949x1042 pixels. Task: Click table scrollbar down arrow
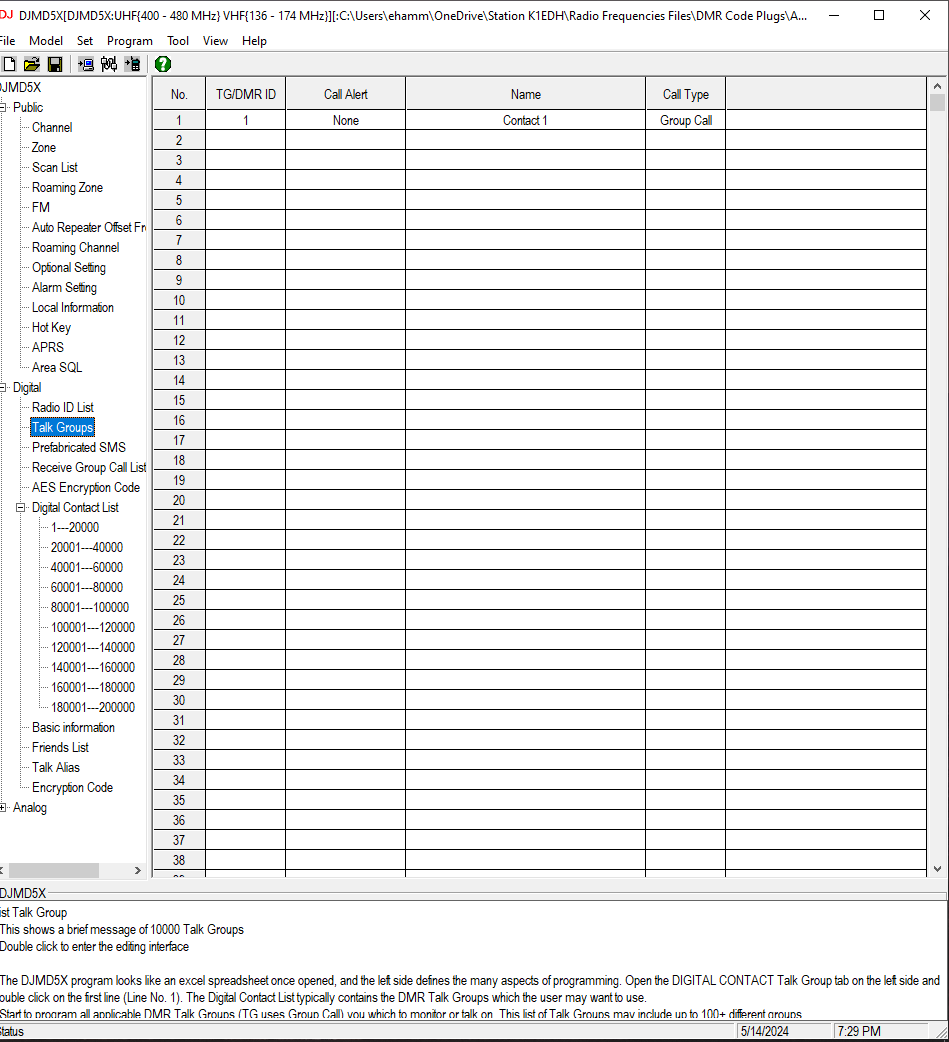point(937,868)
